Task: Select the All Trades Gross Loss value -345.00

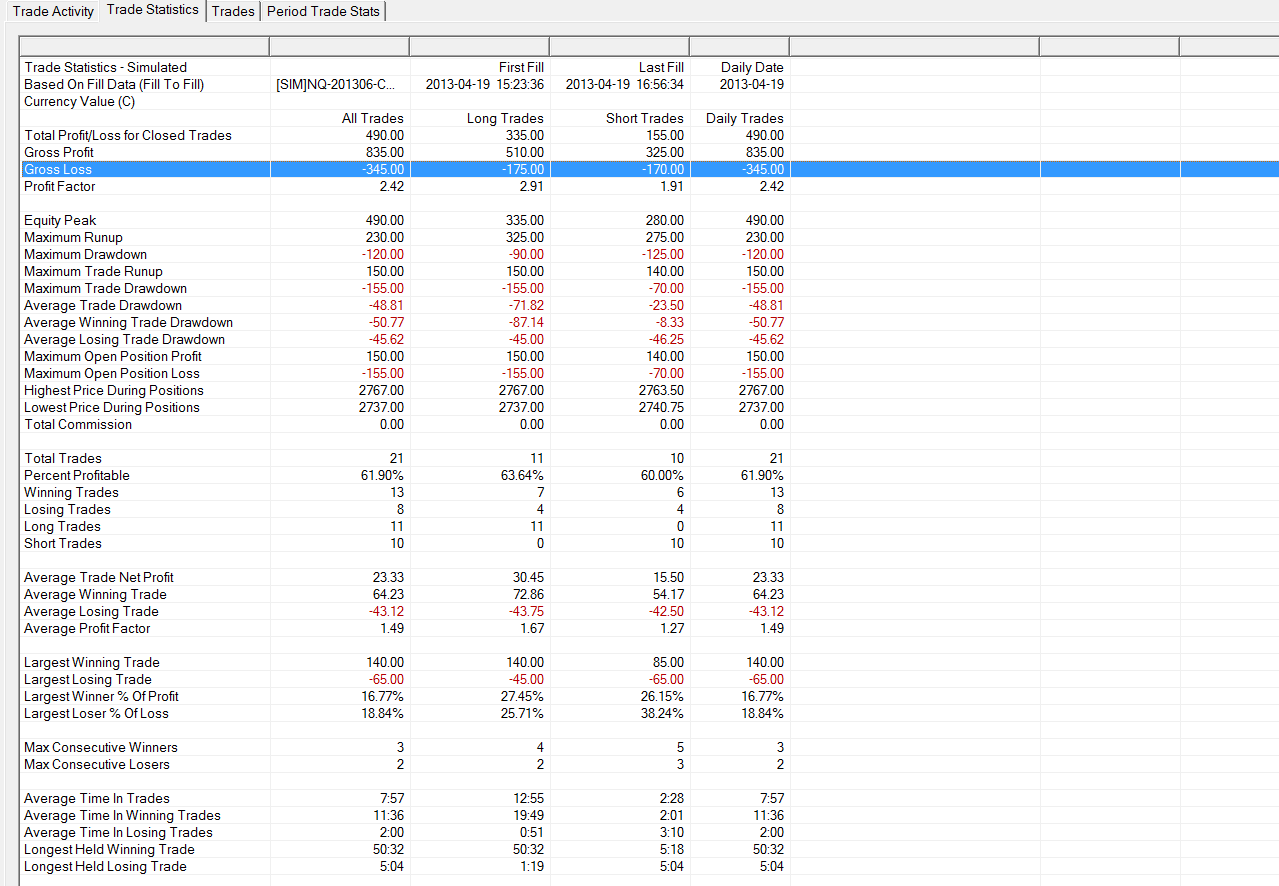Action: click(x=383, y=170)
